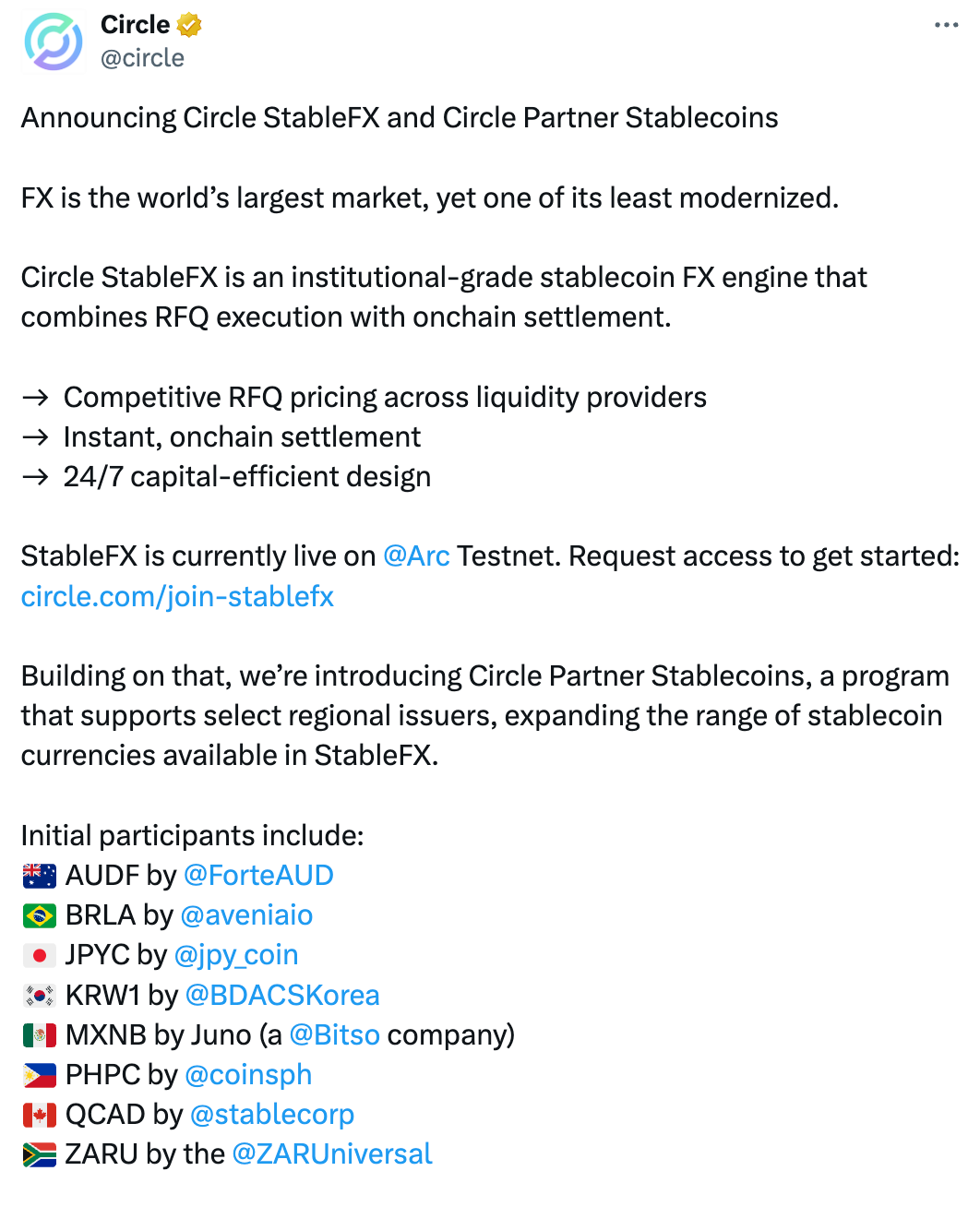This screenshot has width=980, height=1207.
Task: Open the @Arc mention link
Action: [416, 556]
